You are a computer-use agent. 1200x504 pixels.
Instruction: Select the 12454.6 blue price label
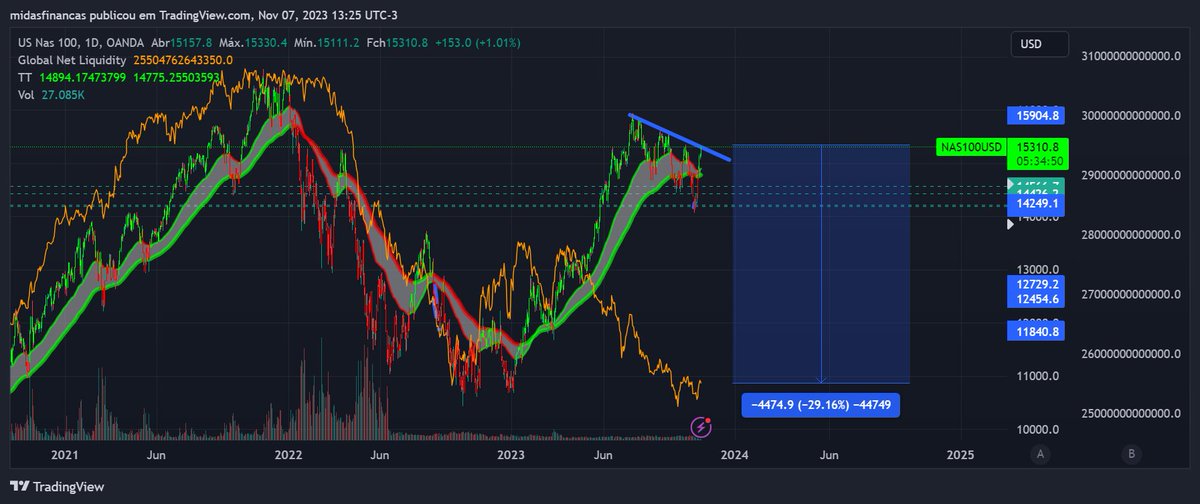click(x=1038, y=300)
